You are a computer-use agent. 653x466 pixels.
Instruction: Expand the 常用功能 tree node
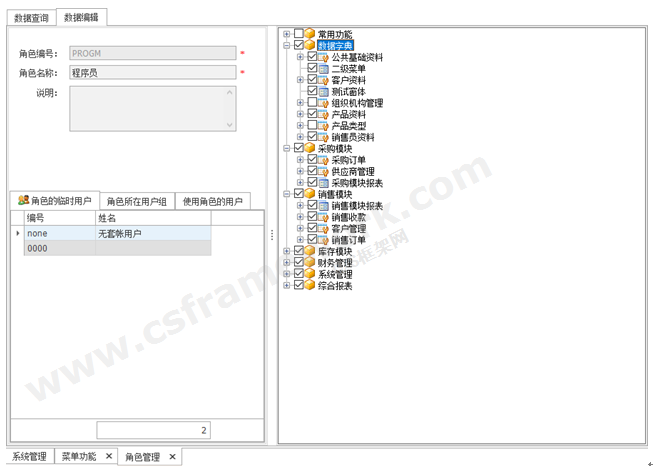pyautogui.click(x=287, y=34)
